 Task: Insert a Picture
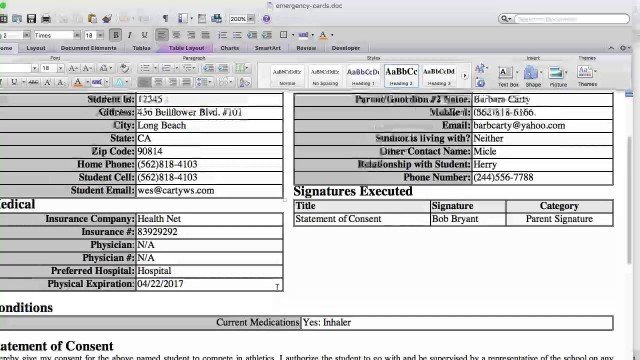pyautogui.click(x=558, y=76)
